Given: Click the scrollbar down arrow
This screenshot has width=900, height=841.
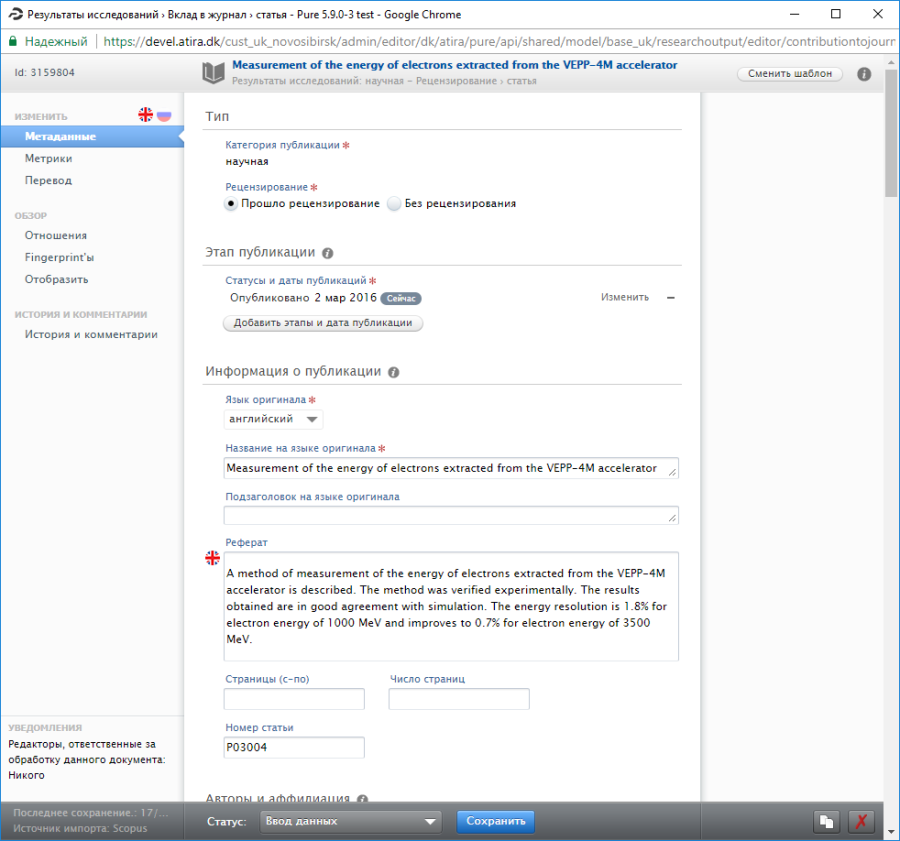Looking at the screenshot, I should pyautogui.click(x=891, y=831).
